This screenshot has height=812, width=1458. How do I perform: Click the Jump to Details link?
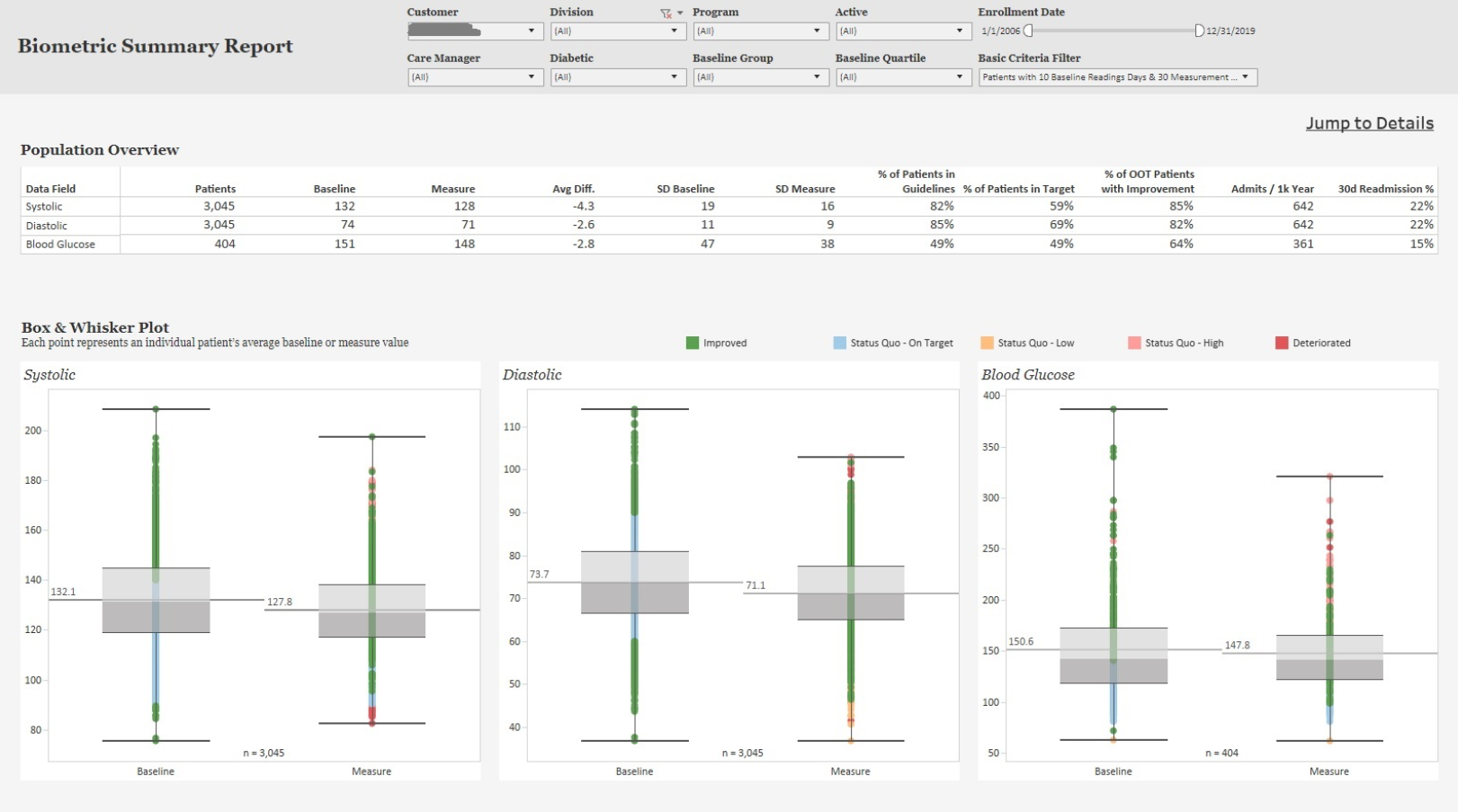pyautogui.click(x=1370, y=123)
